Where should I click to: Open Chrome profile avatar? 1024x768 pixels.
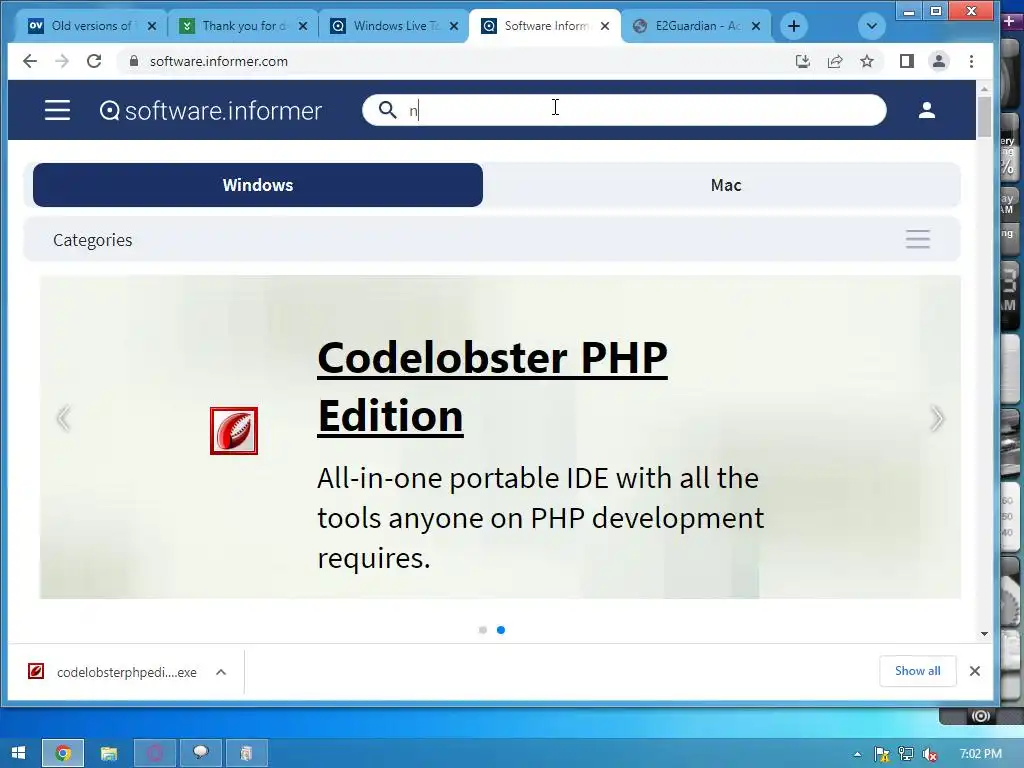[x=939, y=61]
